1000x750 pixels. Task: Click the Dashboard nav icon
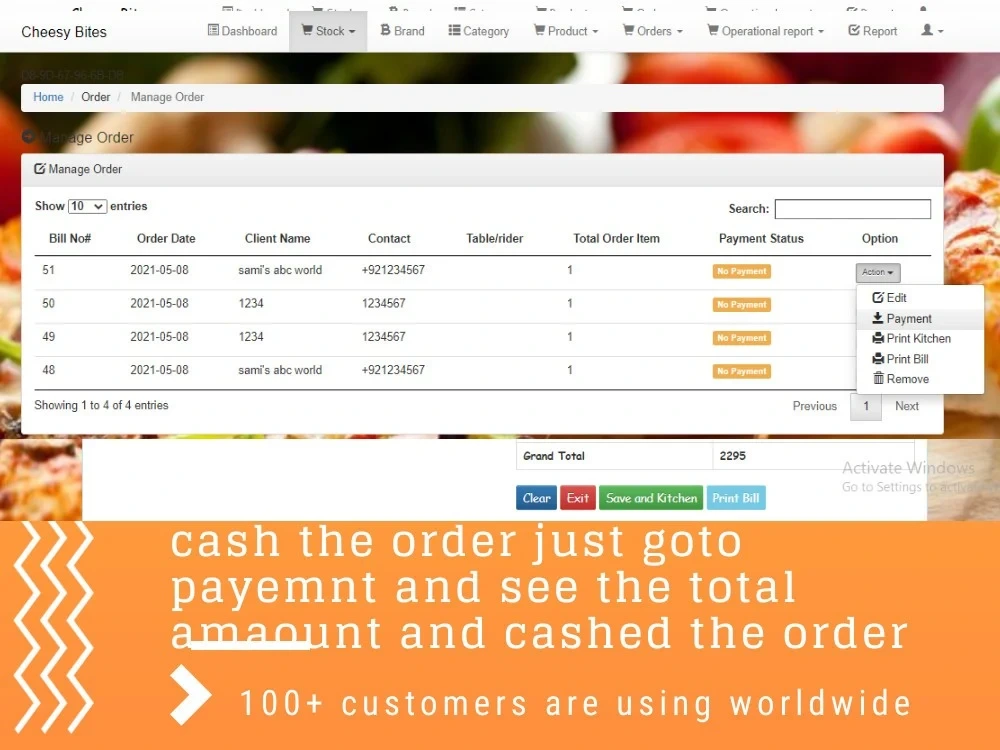tap(213, 30)
